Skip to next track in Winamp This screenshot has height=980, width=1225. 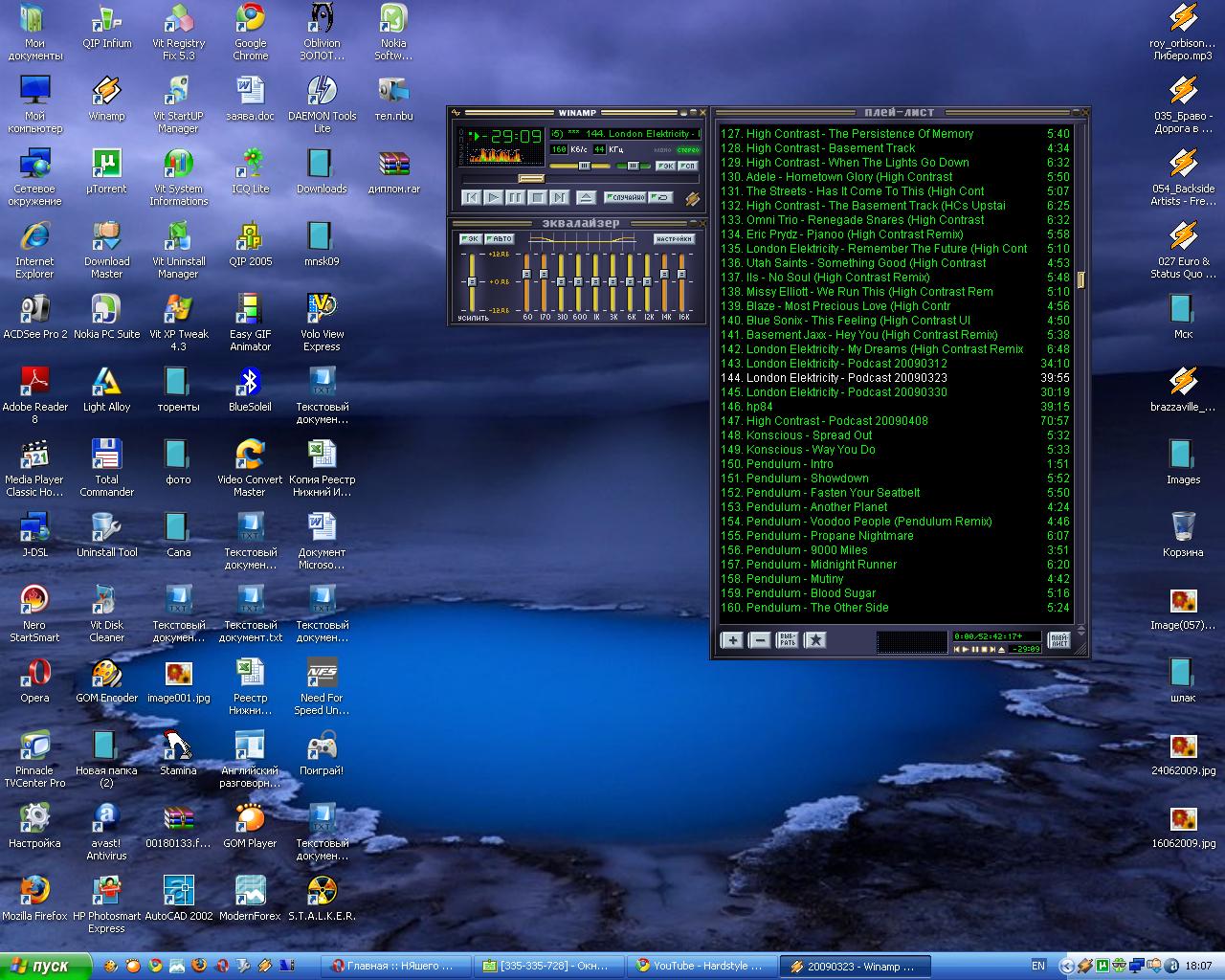[x=560, y=198]
